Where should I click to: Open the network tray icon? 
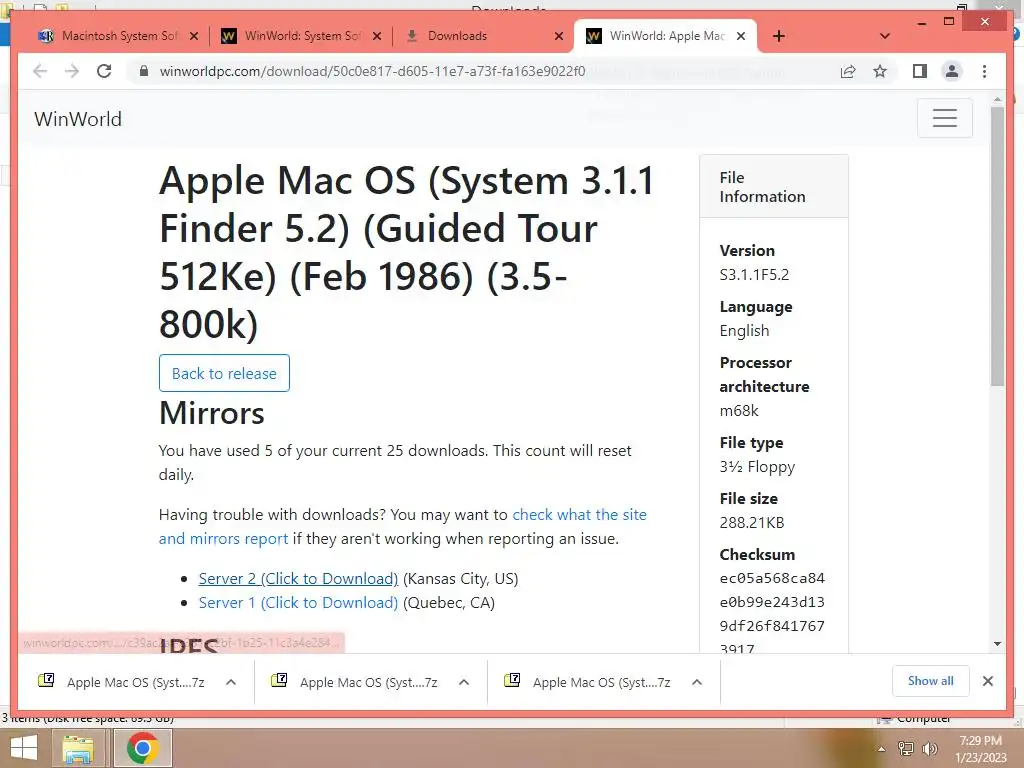906,748
